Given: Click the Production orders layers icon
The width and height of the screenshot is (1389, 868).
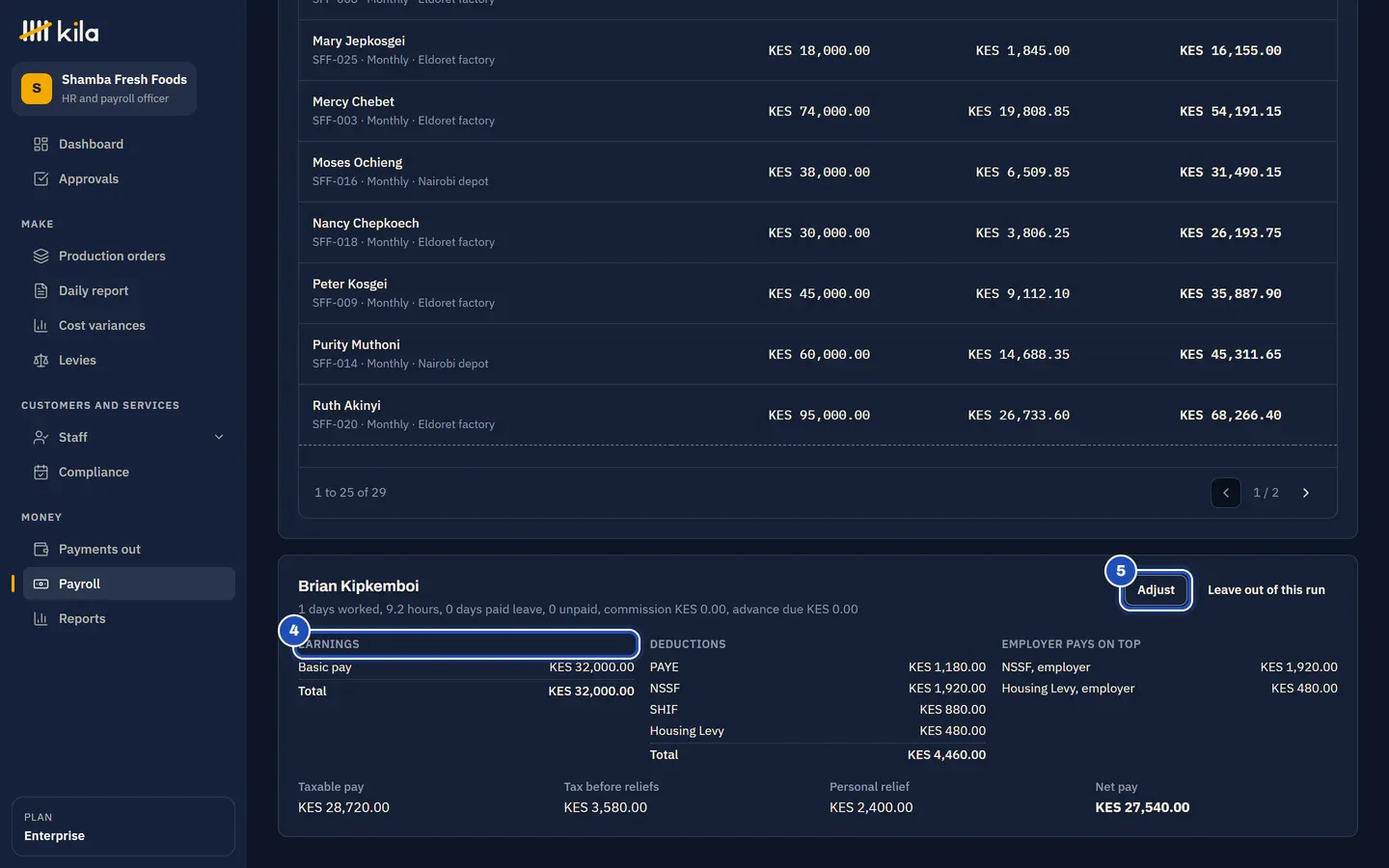Looking at the screenshot, I should 41,257.
